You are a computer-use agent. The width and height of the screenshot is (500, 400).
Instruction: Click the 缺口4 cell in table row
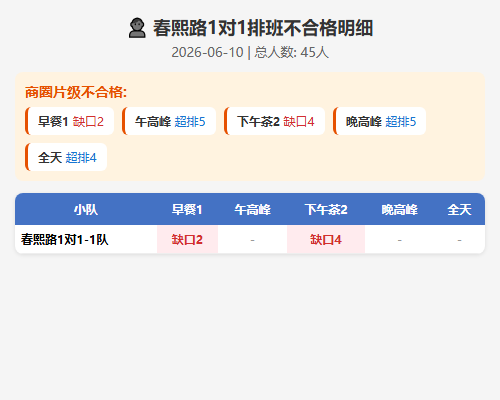[x=326, y=240]
